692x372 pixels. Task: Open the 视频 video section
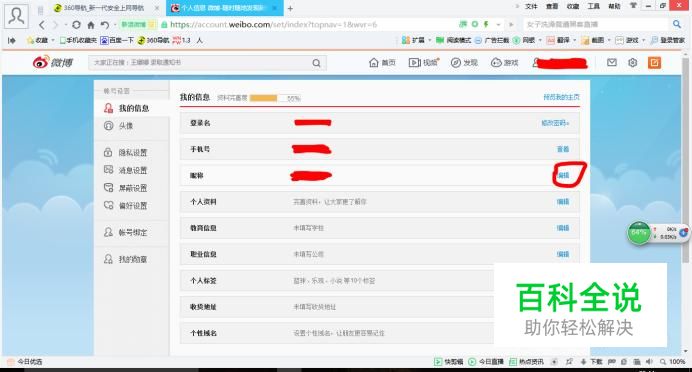click(x=423, y=63)
